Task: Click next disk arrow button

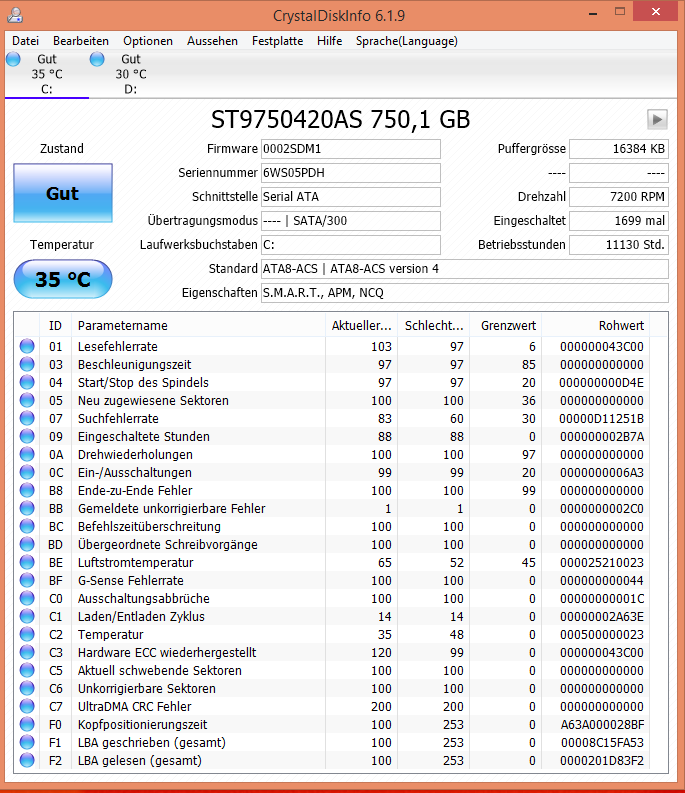Action: click(x=657, y=119)
